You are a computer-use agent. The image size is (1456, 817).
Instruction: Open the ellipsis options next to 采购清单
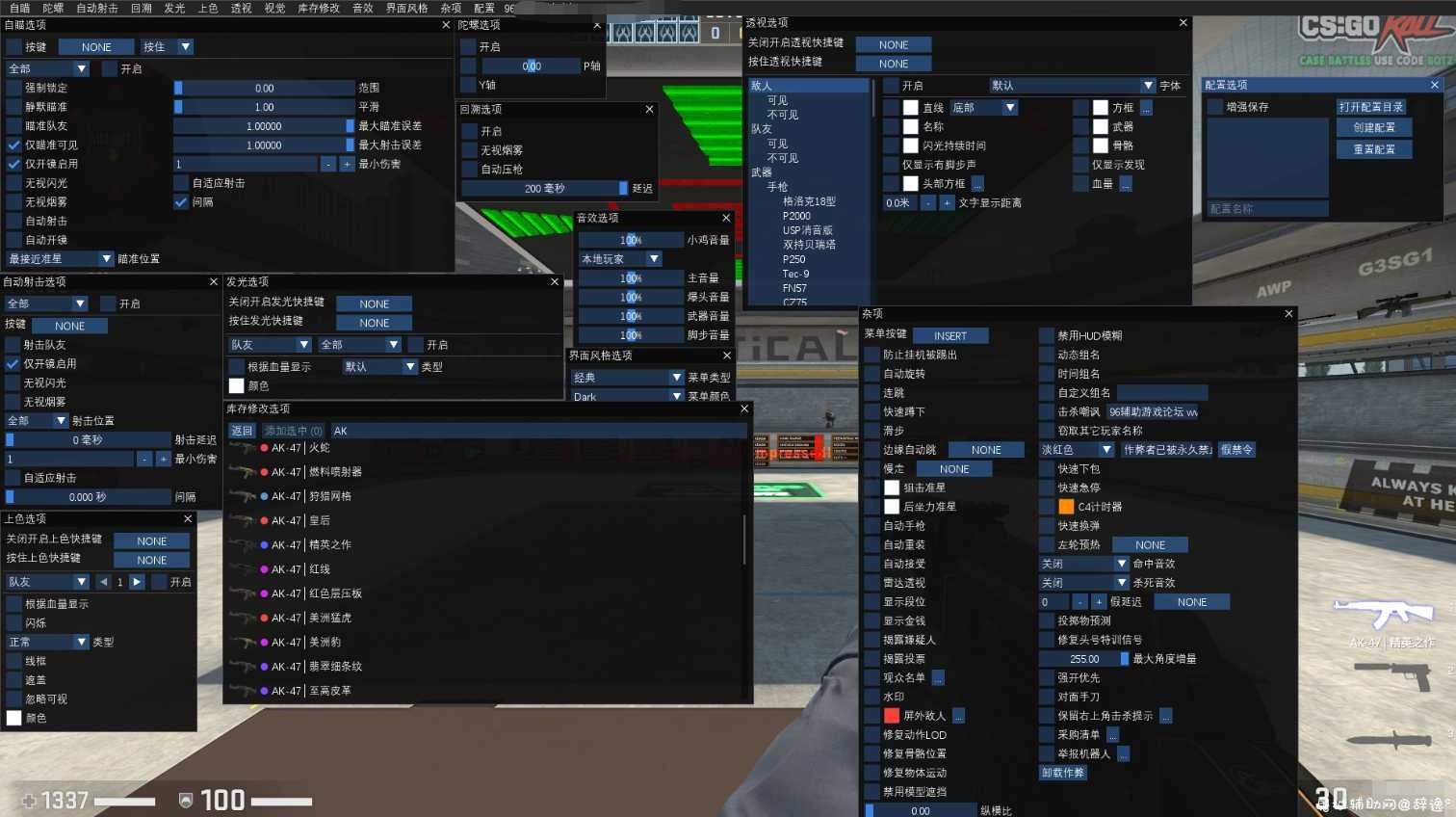1112,735
